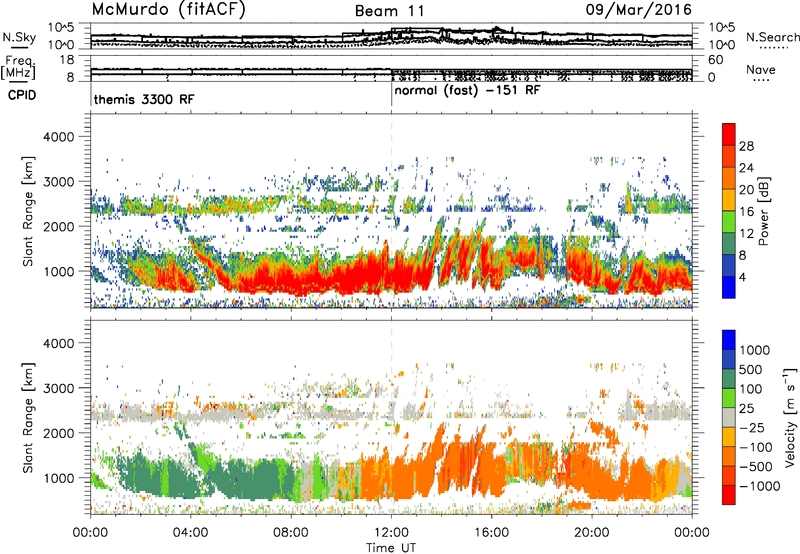Click the 12:00 time tick label
800x554 pixels.
[x=391, y=533]
